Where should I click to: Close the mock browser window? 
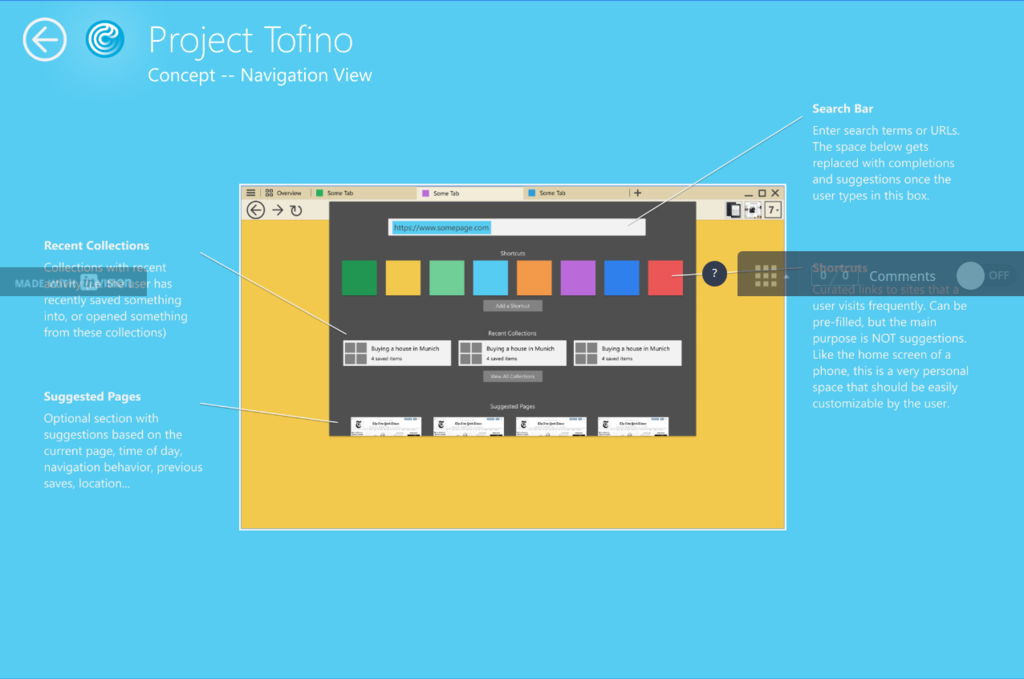(x=775, y=193)
